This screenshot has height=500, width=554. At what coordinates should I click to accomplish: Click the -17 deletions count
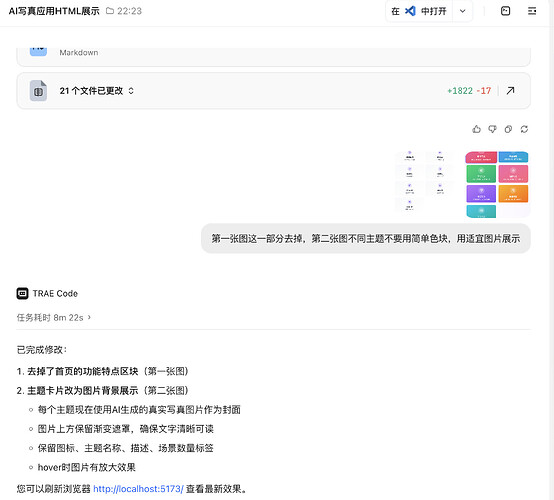484,91
